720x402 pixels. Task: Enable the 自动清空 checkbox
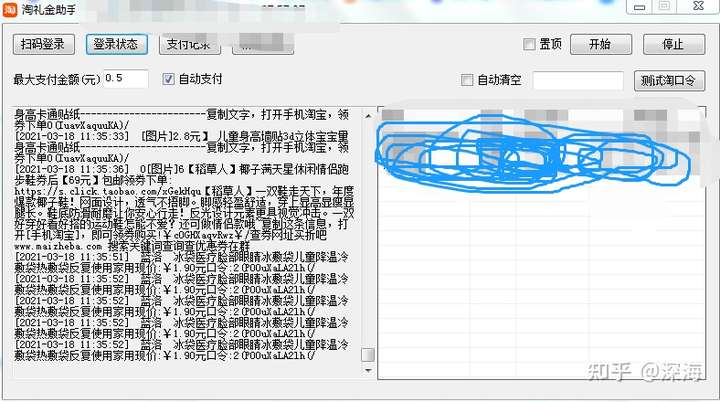[x=467, y=80]
